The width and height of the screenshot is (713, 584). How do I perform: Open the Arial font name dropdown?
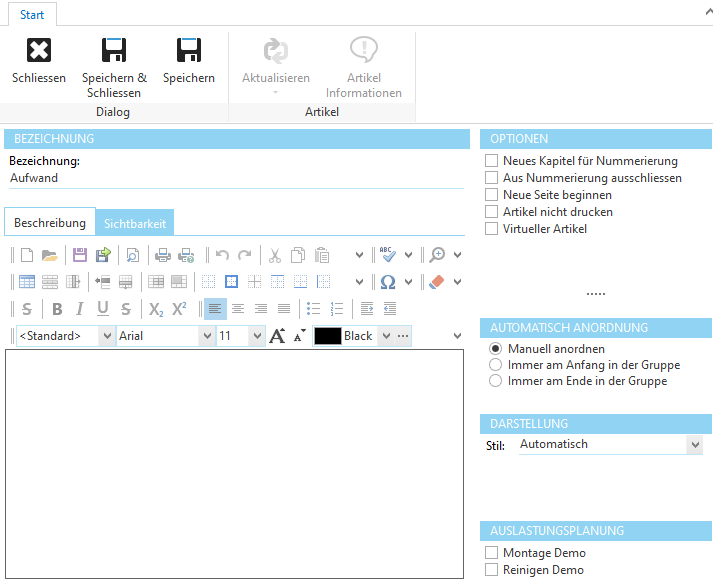pos(207,336)
